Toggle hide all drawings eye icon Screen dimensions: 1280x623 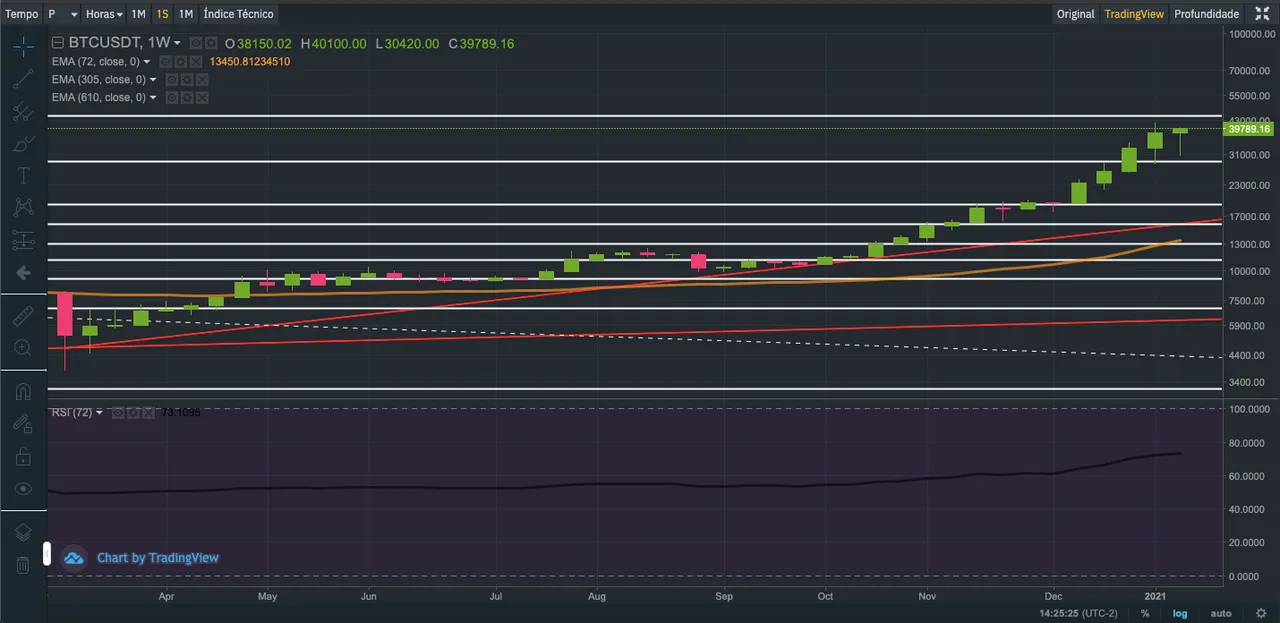pos(23,488)
